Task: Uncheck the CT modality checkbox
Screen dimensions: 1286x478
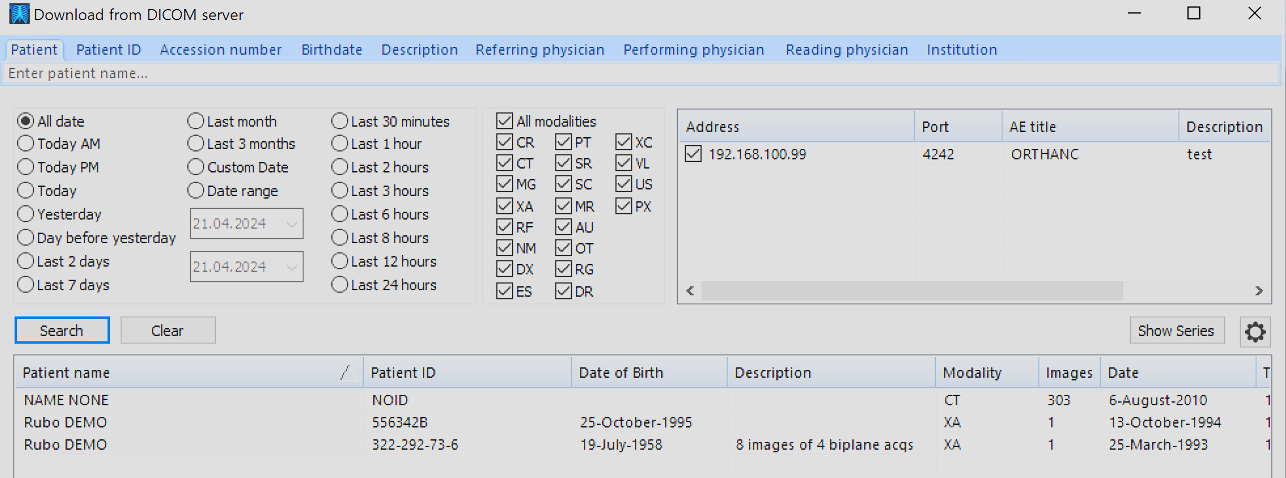Action: [x=505, y=164]
